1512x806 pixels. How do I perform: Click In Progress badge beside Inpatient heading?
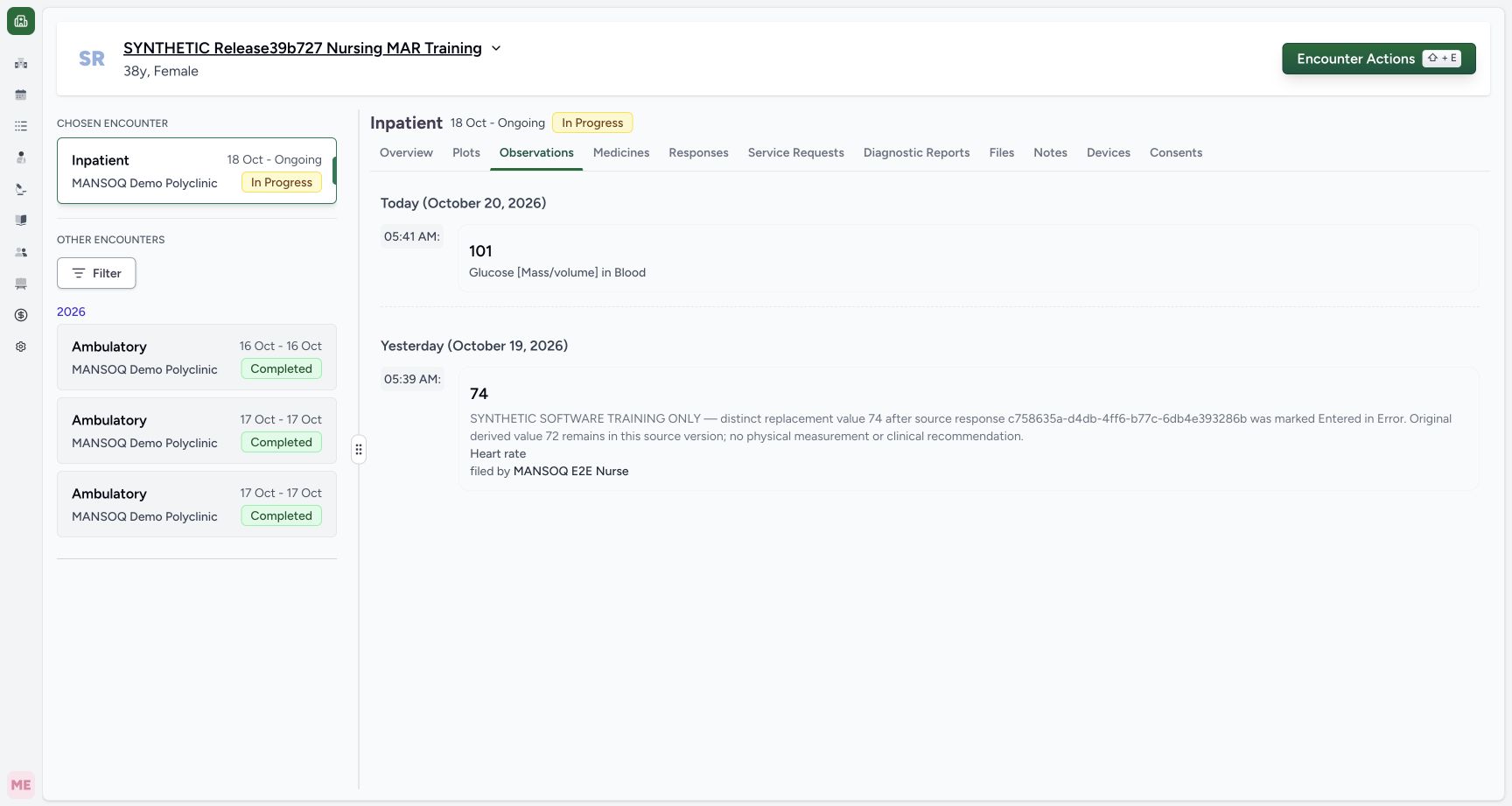click(592, 123)
